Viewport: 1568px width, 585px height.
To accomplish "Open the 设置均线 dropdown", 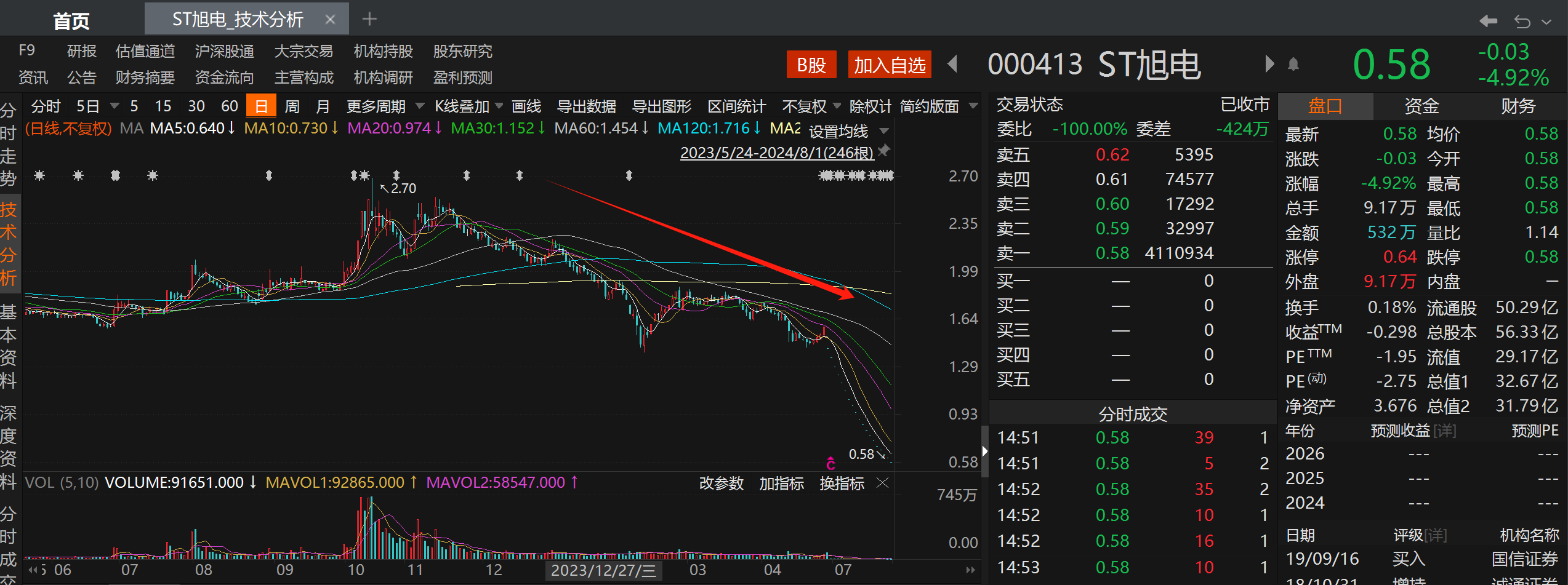I will [x=849, y=131].
